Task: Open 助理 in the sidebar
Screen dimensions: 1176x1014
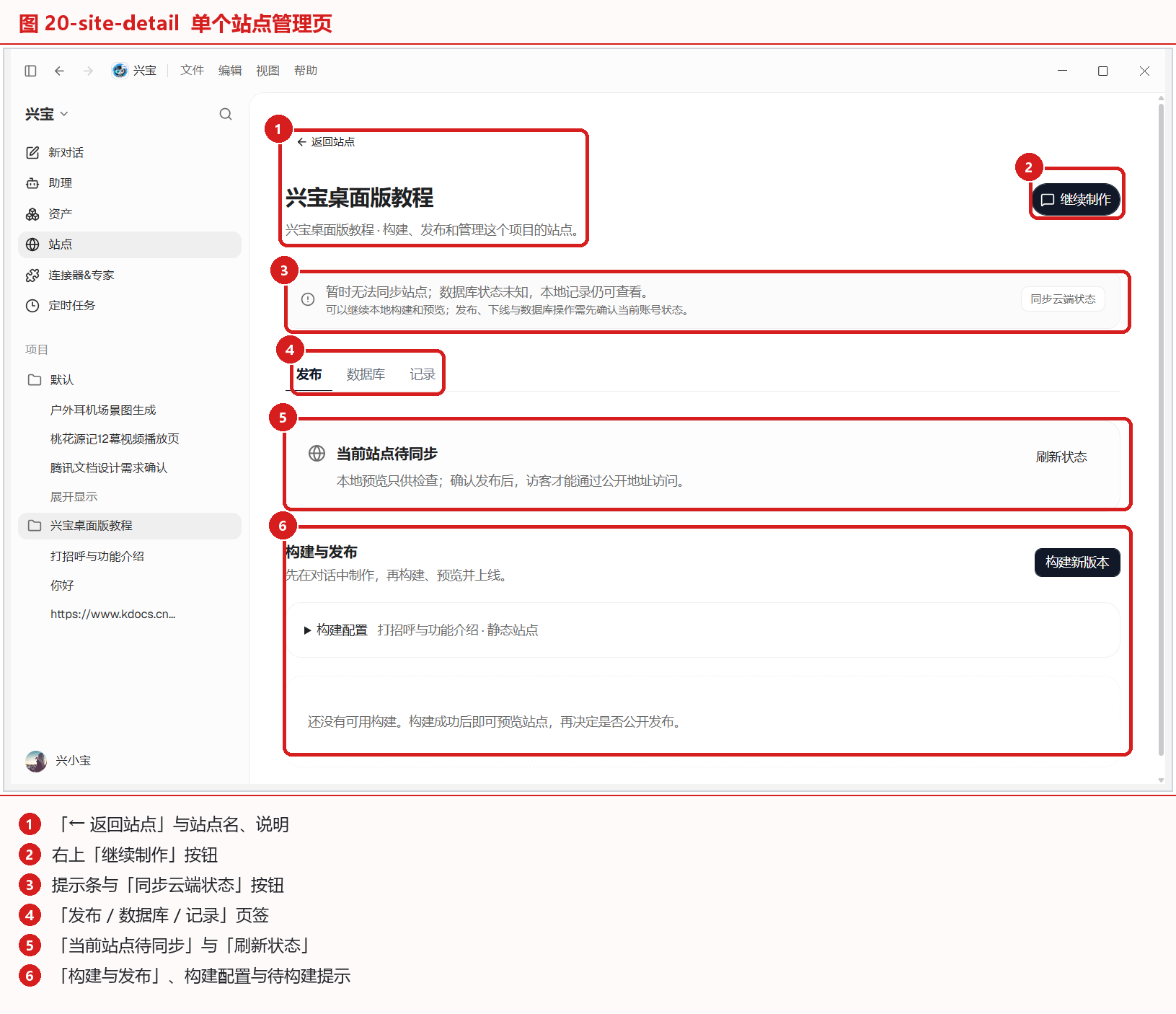Action: coord(130,183)
